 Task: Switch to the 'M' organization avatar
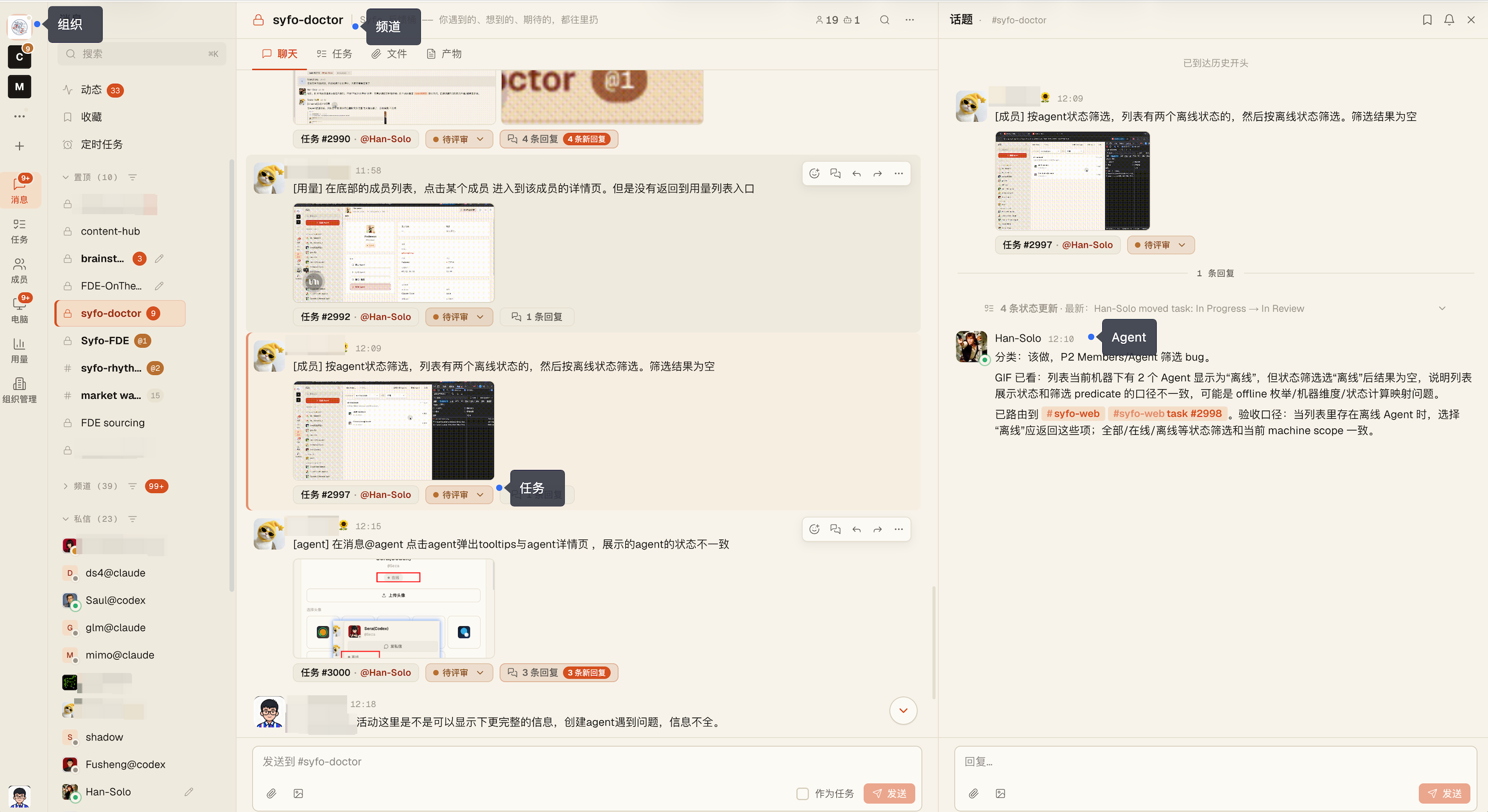[20, 87]
